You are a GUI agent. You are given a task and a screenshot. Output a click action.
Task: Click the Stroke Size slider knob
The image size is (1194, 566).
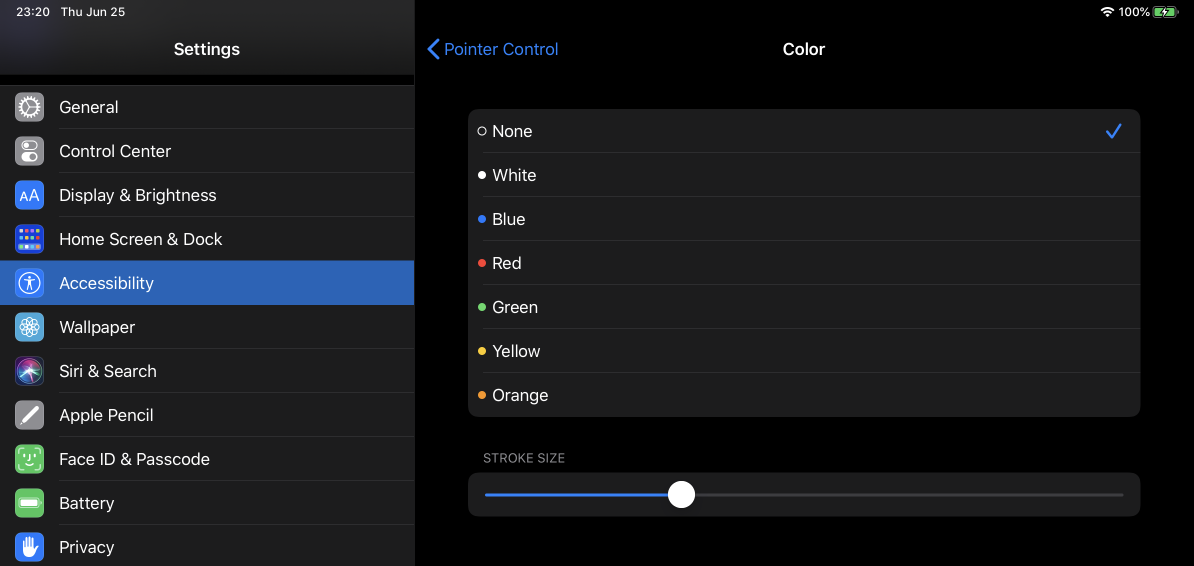[682, 494]
